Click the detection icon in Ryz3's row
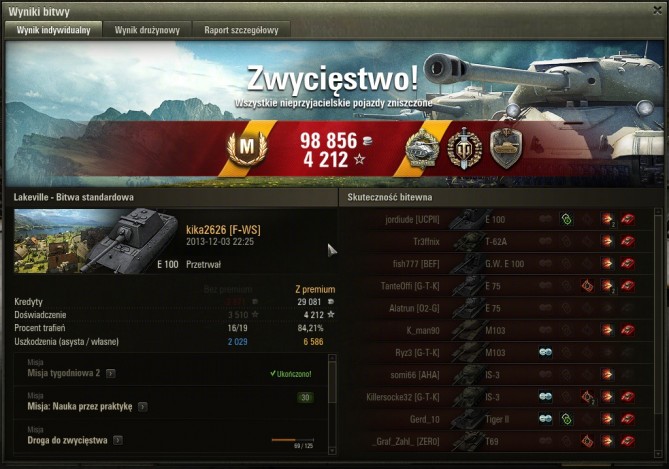The image size is (669, 469). (545, 352)
